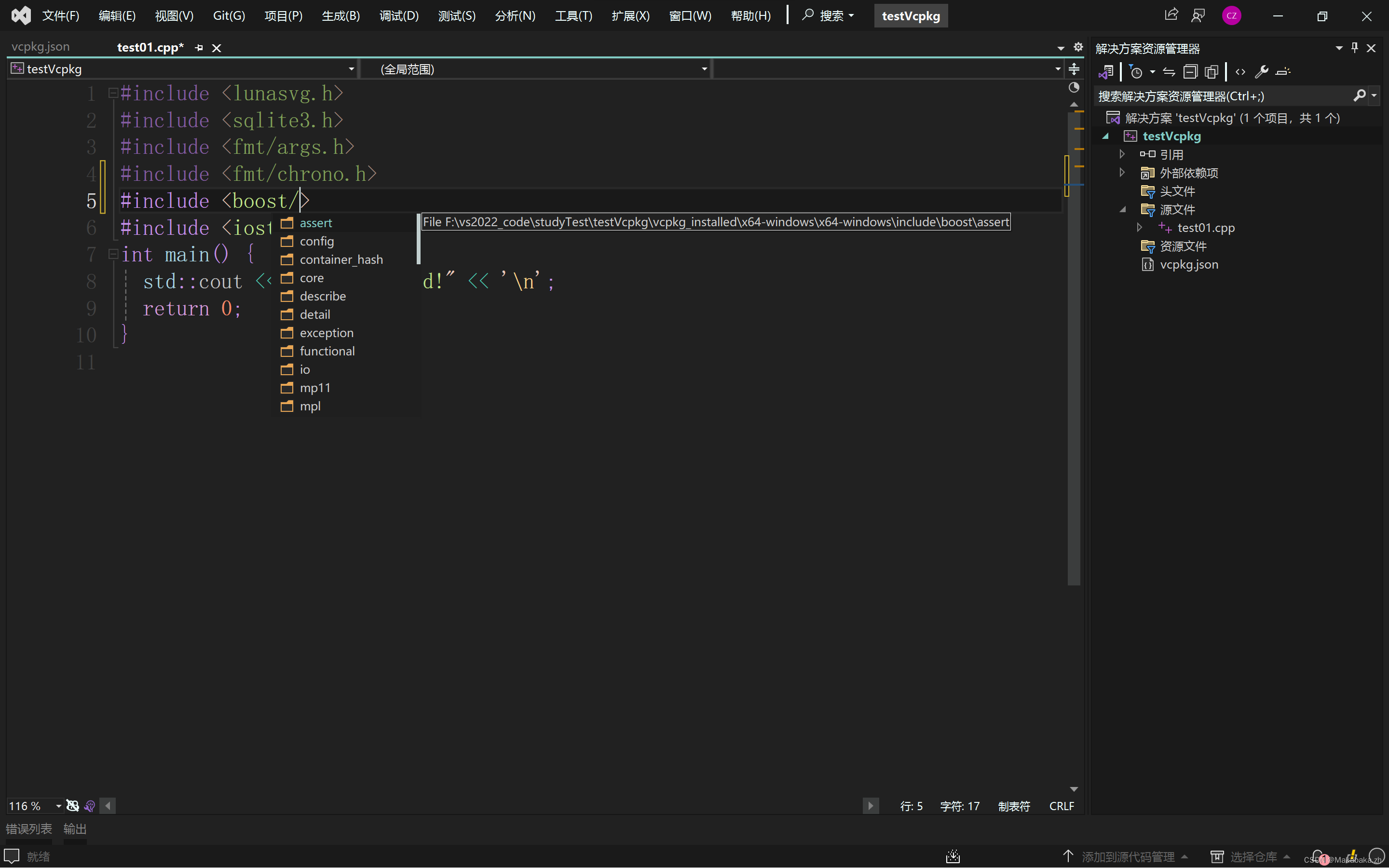Select 'core' from autocomplete list
The width and height of the screenshot is (1389, 868).
pos(311,277)
